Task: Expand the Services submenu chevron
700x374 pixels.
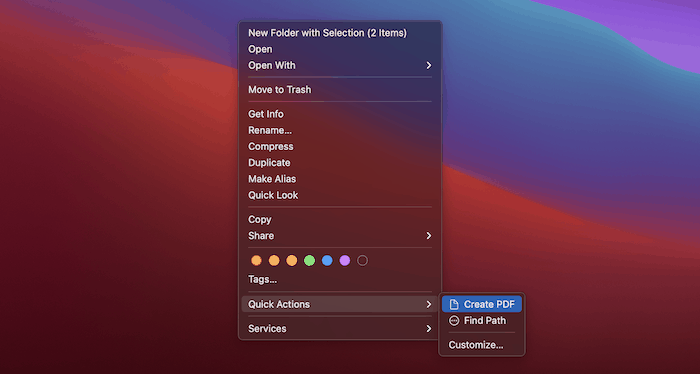Action: (x=429, y=329)
